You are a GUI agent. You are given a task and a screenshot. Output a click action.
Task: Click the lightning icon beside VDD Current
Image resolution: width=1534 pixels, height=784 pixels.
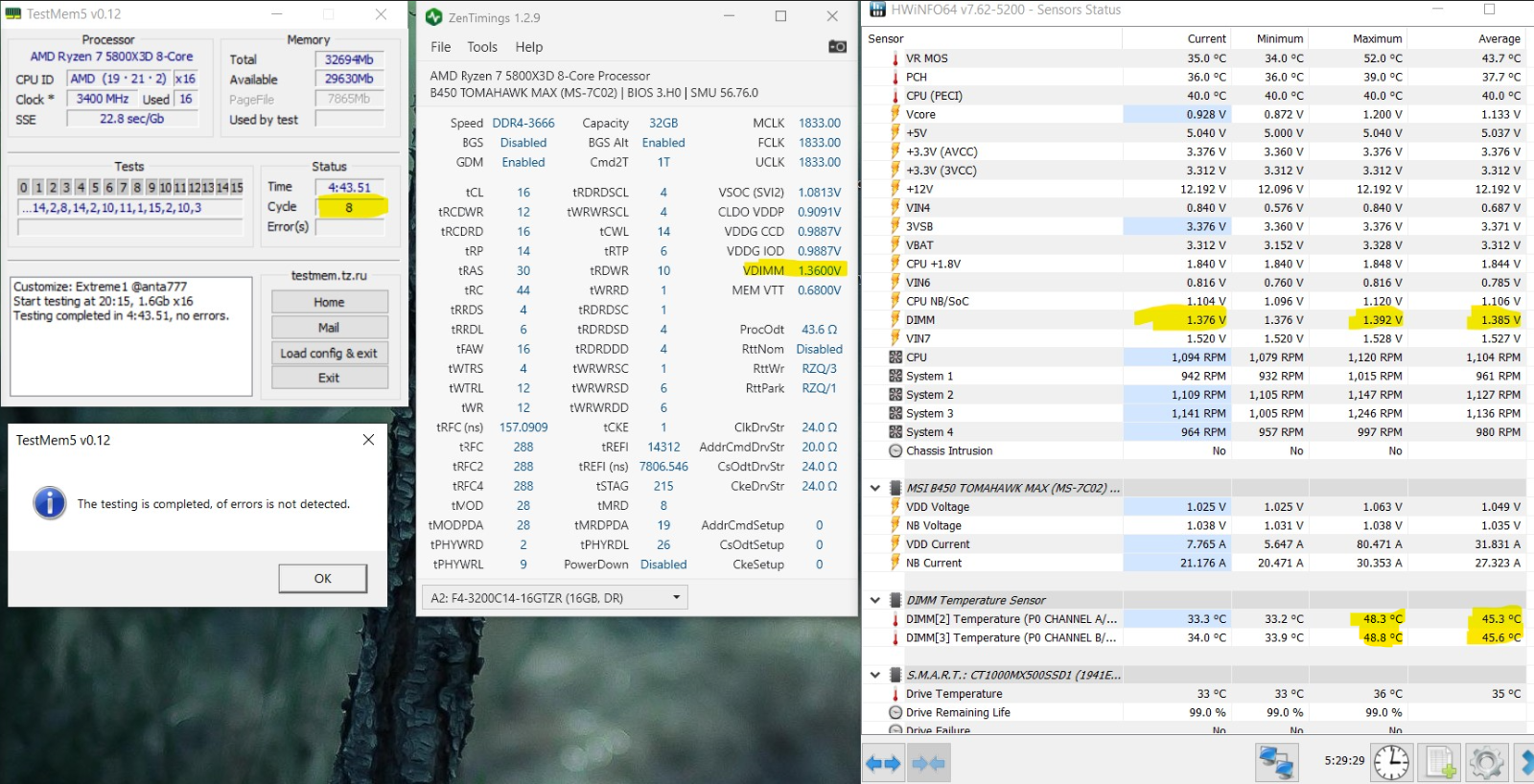895,543
